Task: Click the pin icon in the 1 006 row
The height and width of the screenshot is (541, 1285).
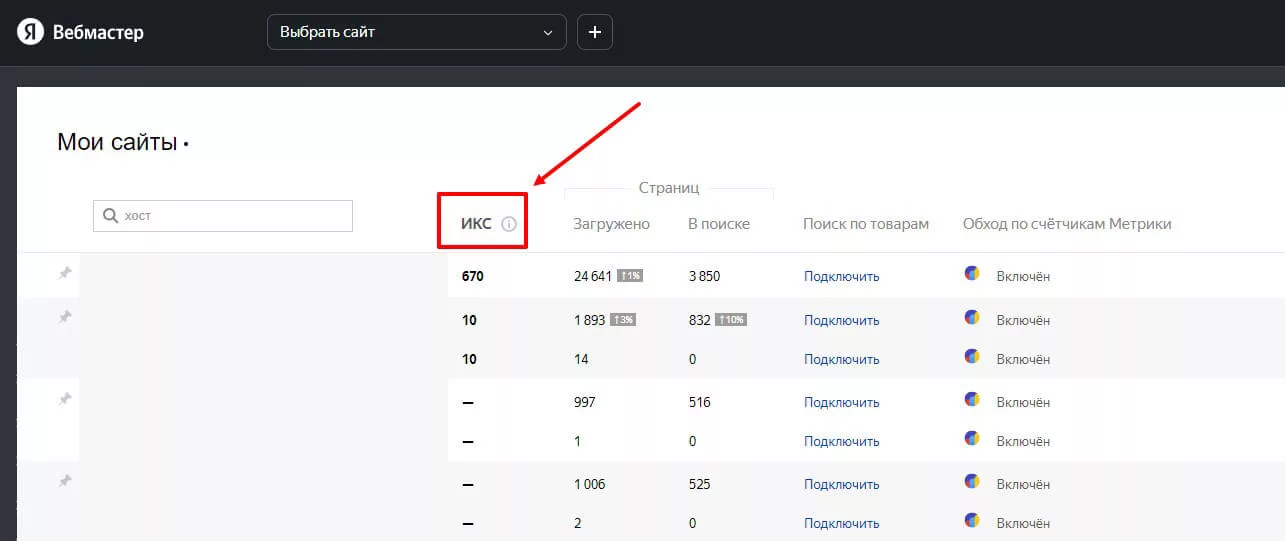Action: click(65, 481)
